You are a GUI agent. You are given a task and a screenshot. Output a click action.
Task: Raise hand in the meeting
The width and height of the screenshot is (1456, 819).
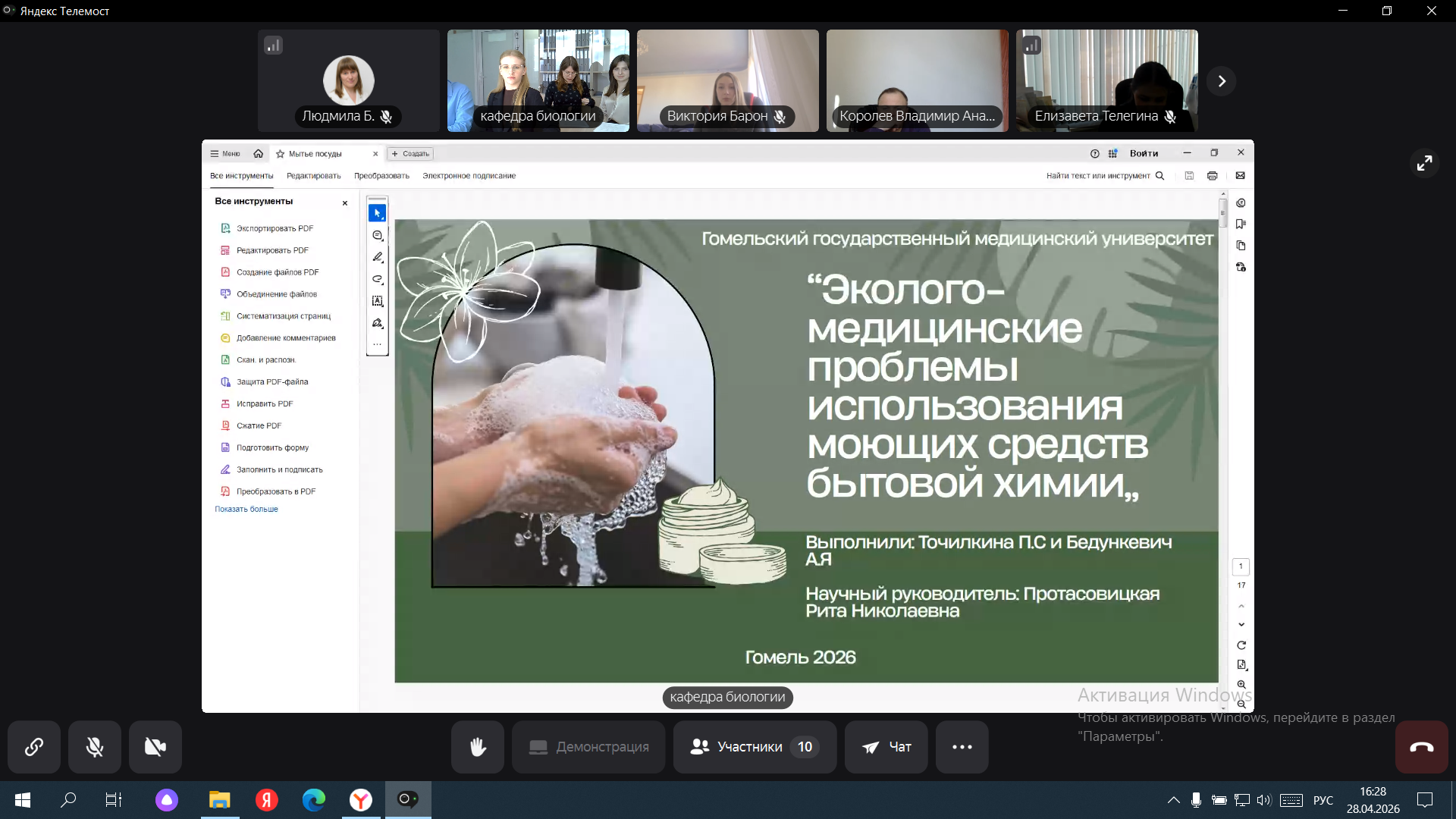tap(477, 747)
